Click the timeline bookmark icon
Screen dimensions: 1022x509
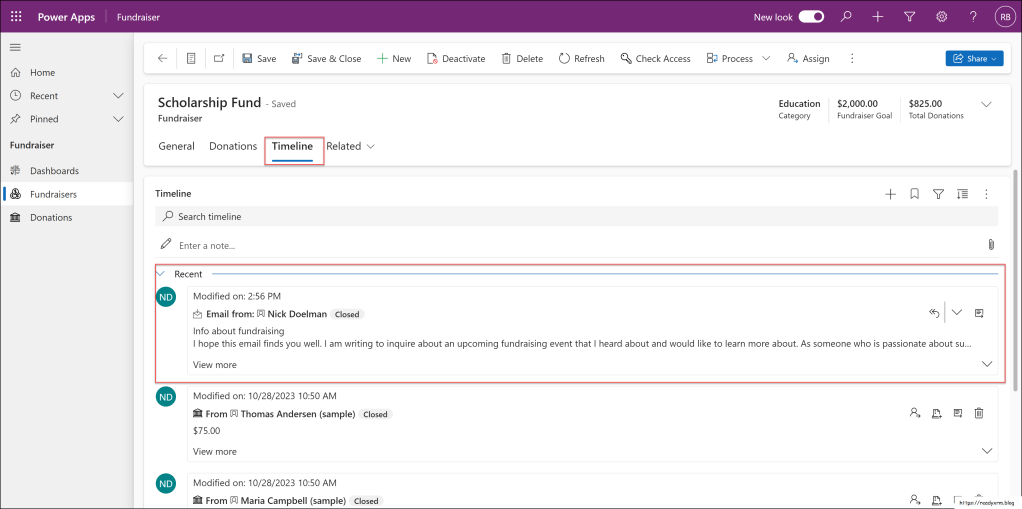coord(914,194)
